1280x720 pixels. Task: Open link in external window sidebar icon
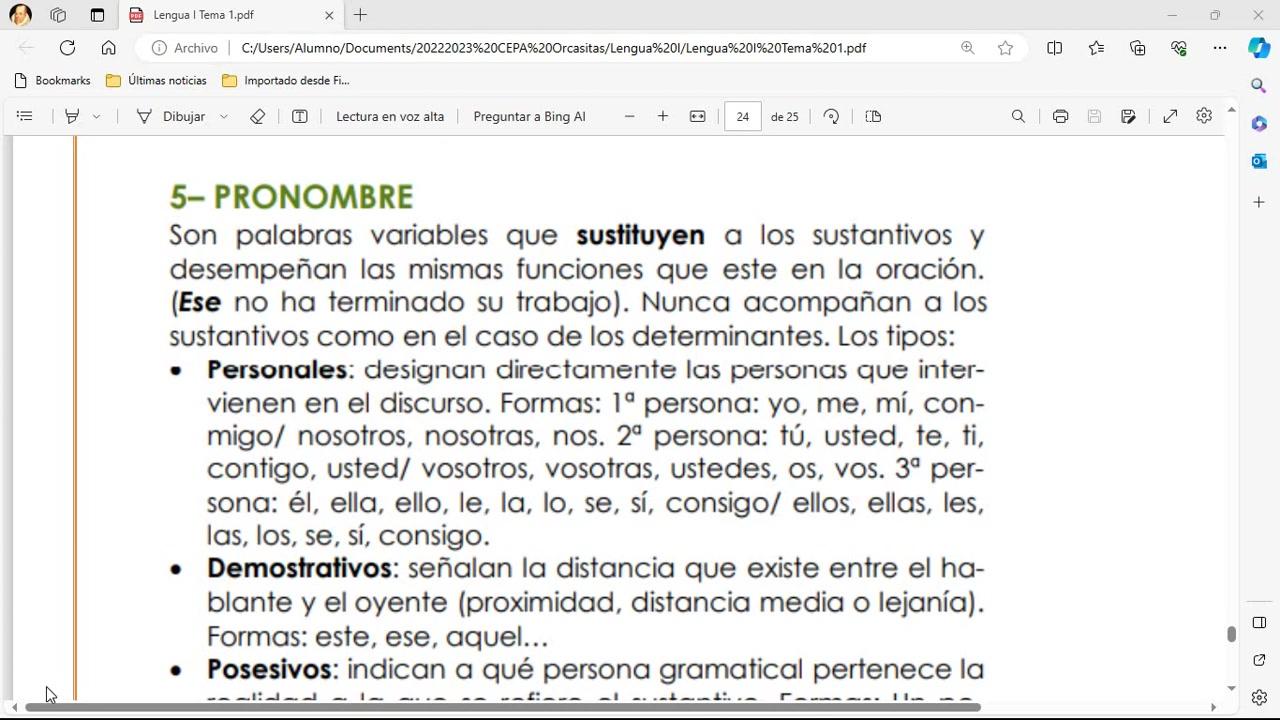[x=1259, y=660]
